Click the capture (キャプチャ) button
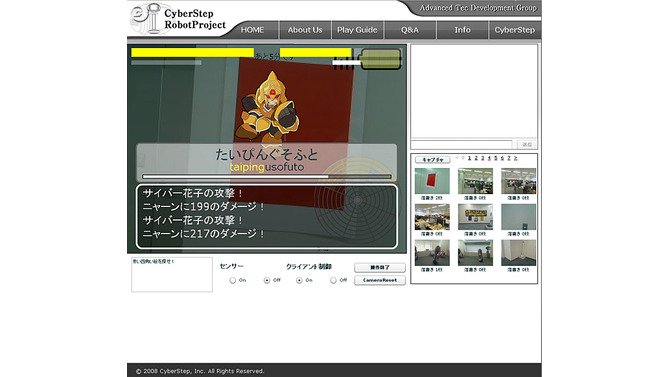The image size is (670, 377). (x=432, y=159)
